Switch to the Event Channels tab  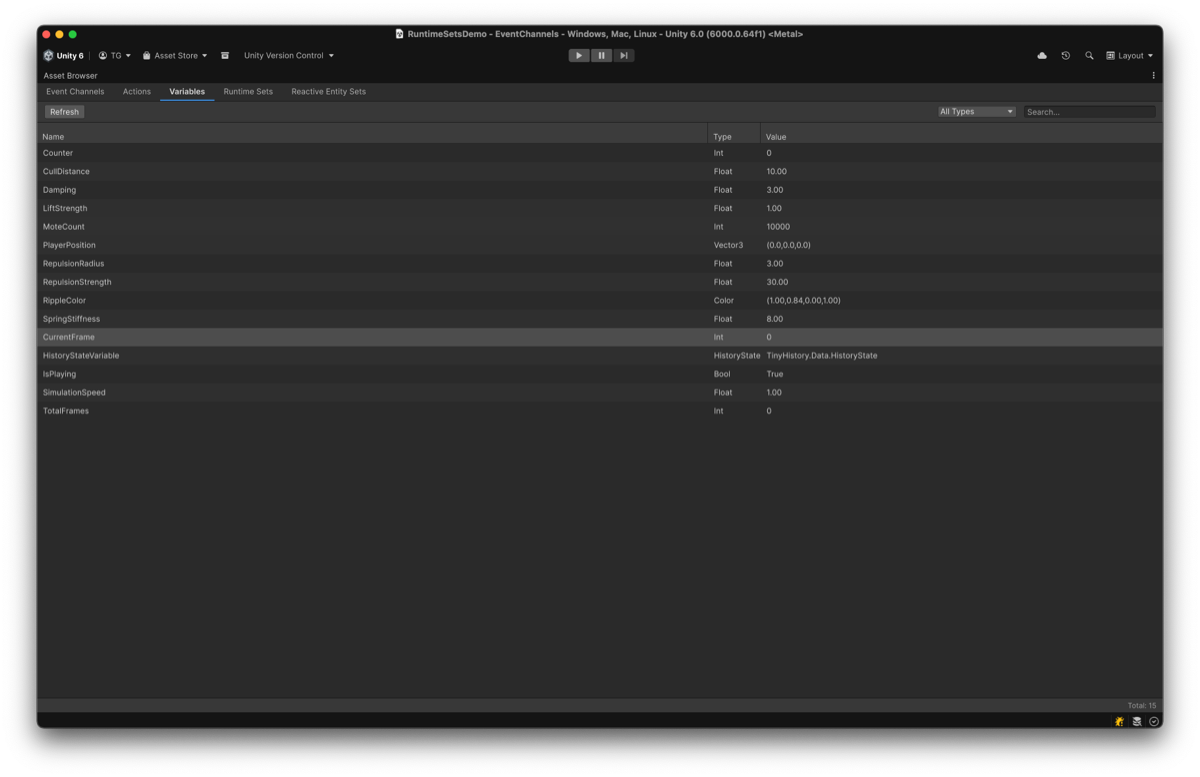(75, 90)
